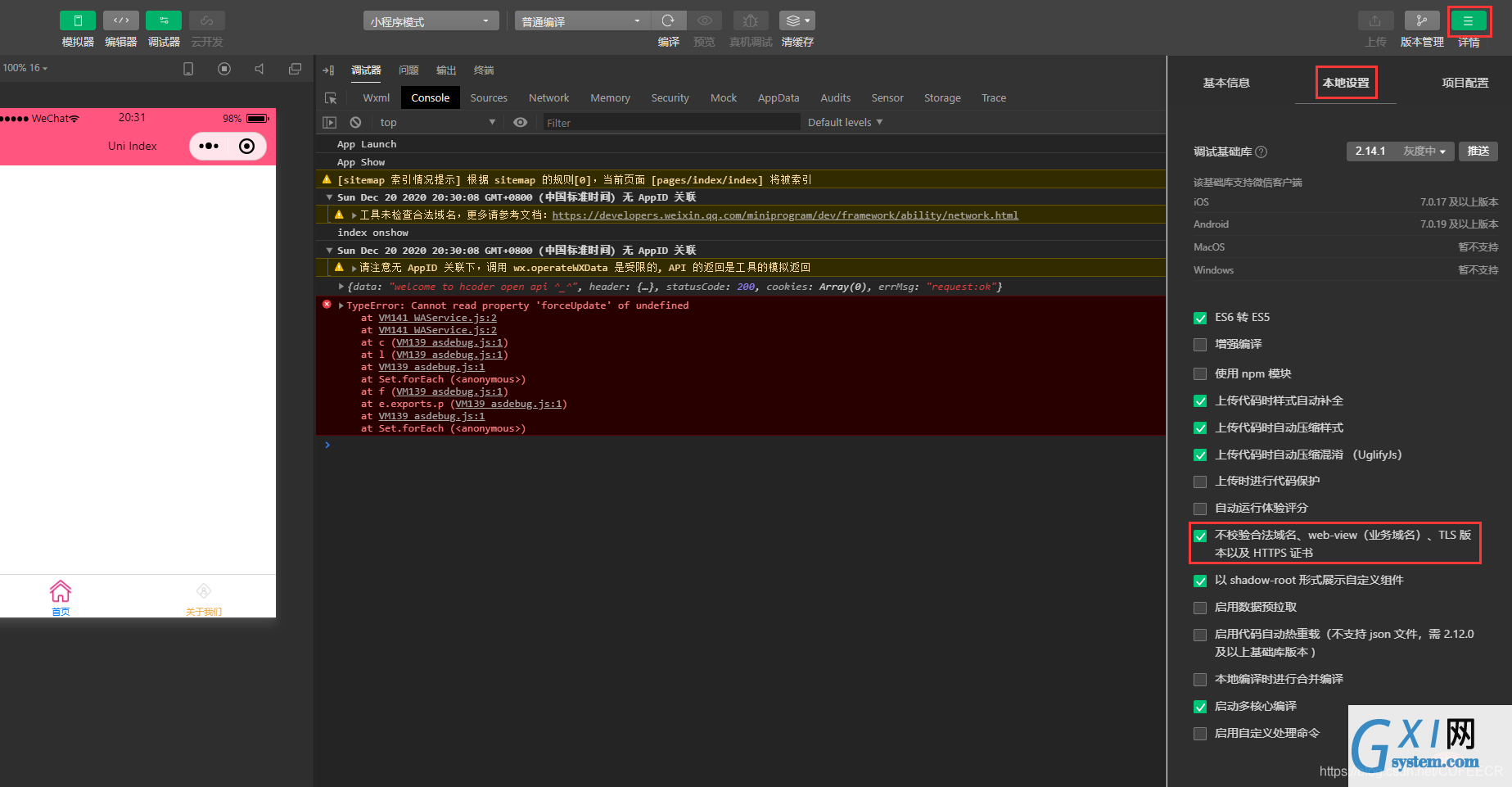The image size is (1512, 787).
Task: Uncheck ES6 转 ES5 checkbox
Action: click(1200, 318)
